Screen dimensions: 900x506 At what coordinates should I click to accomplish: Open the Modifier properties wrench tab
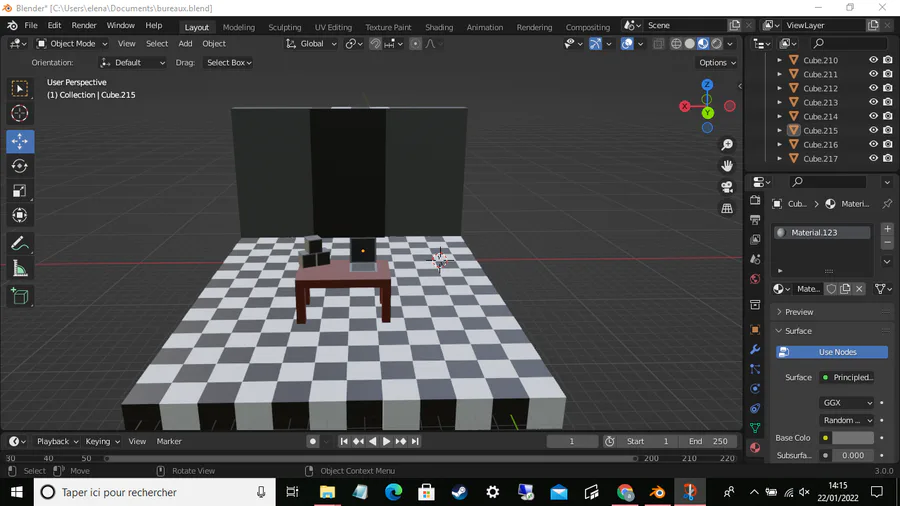point(755,349)
